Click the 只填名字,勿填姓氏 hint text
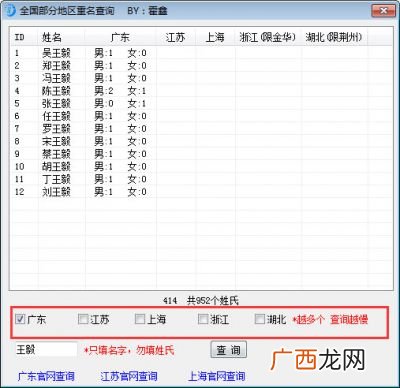This screenshot has width=400, height=388. [129, 350]
